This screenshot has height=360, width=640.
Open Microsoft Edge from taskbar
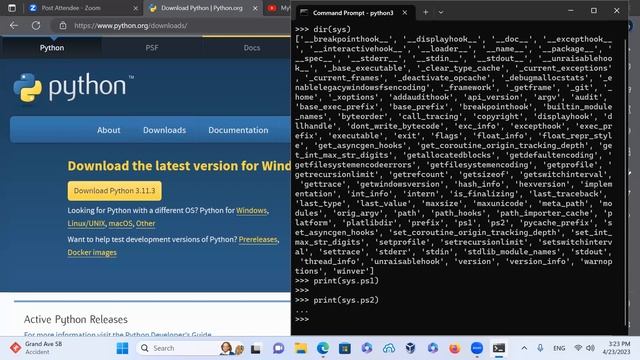tap(323, 348)
